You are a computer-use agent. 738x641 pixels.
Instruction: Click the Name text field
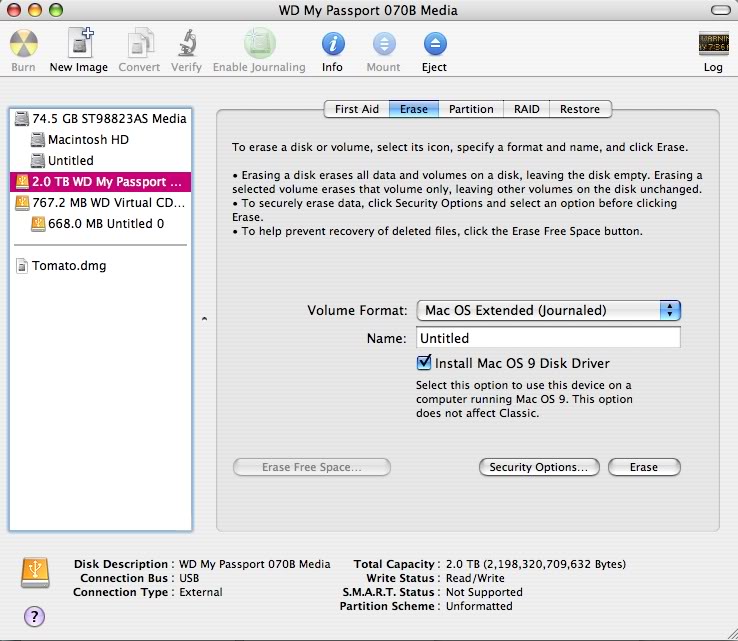548,338
